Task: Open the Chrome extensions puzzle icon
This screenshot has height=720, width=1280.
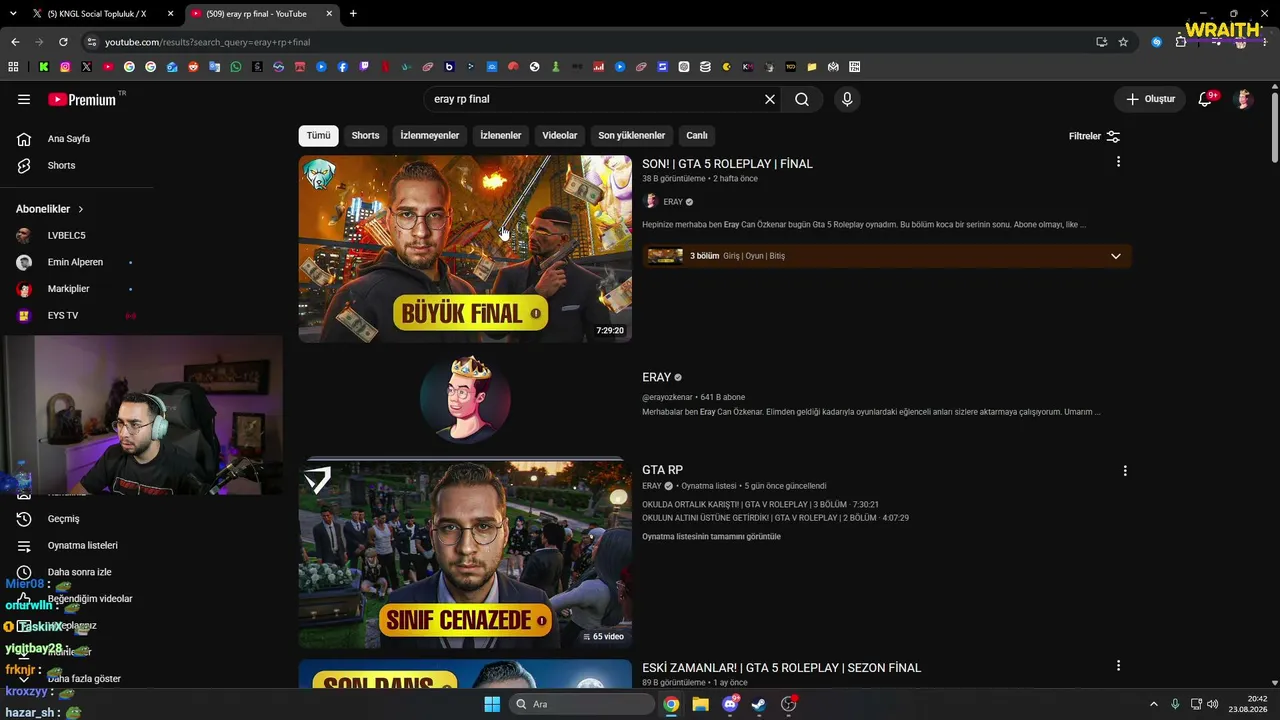Action: (1181, 42)
